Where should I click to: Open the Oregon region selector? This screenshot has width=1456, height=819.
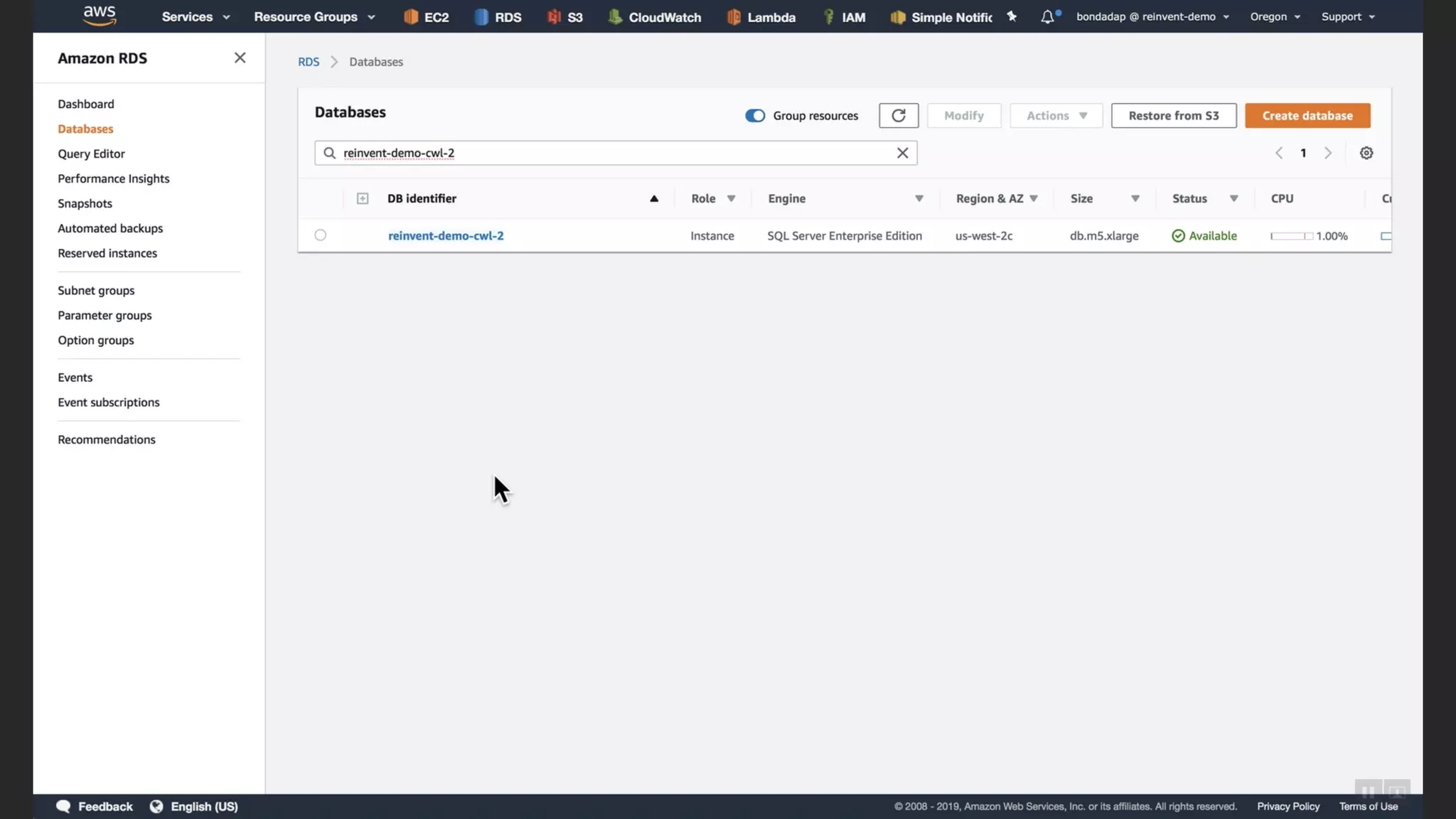[1275, 16]
